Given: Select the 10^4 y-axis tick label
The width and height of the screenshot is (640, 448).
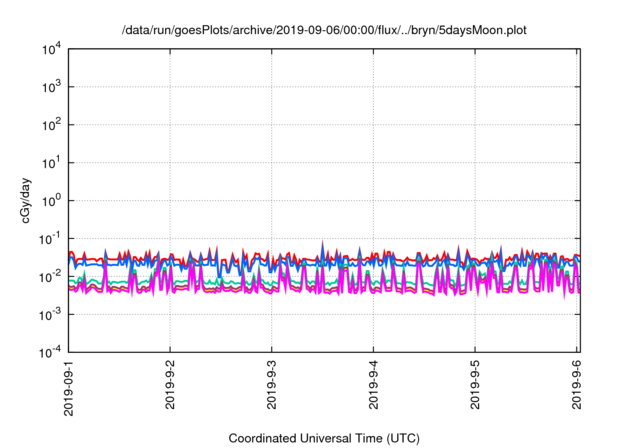Looking at the screenshot, I should click(51, 49).
